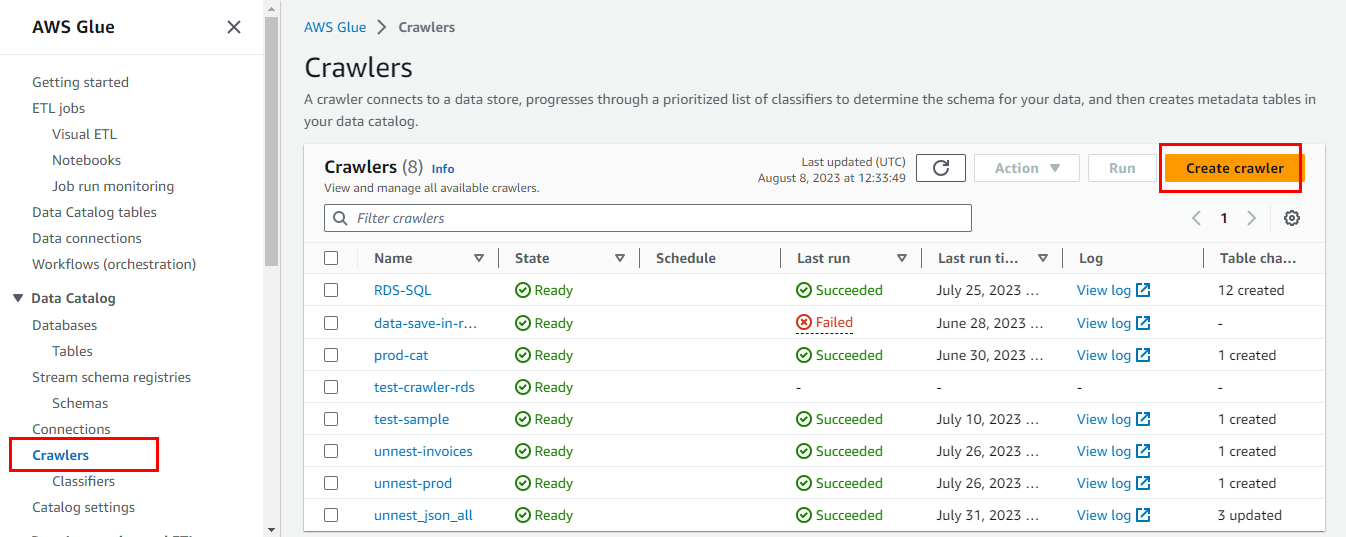This screenshot has width=1346, height=537.
Task: Close the AWS Glue navigation panel
Action: click(234, 27)
